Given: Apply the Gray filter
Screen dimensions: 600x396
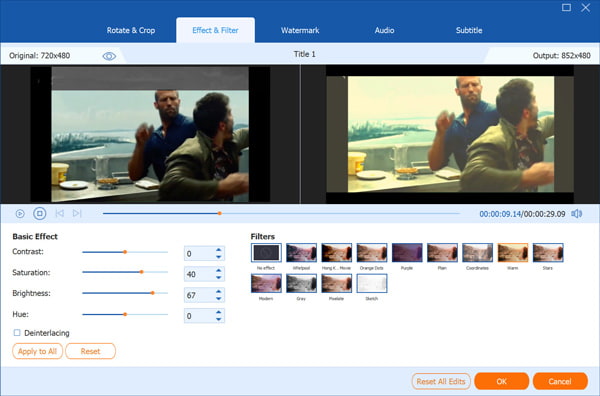Looking at the screenshot, I should click(x=302, y=283).
